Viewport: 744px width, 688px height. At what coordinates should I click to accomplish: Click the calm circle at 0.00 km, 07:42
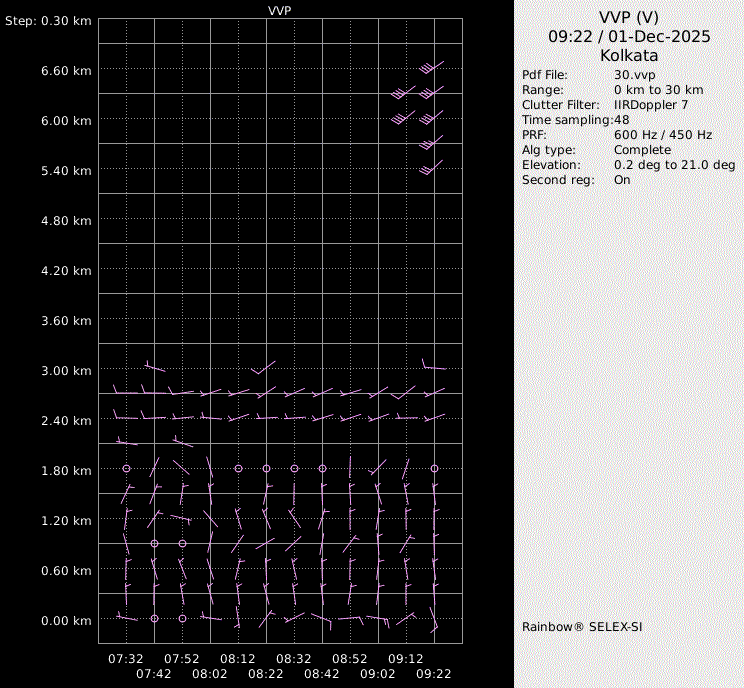[154, 618]
